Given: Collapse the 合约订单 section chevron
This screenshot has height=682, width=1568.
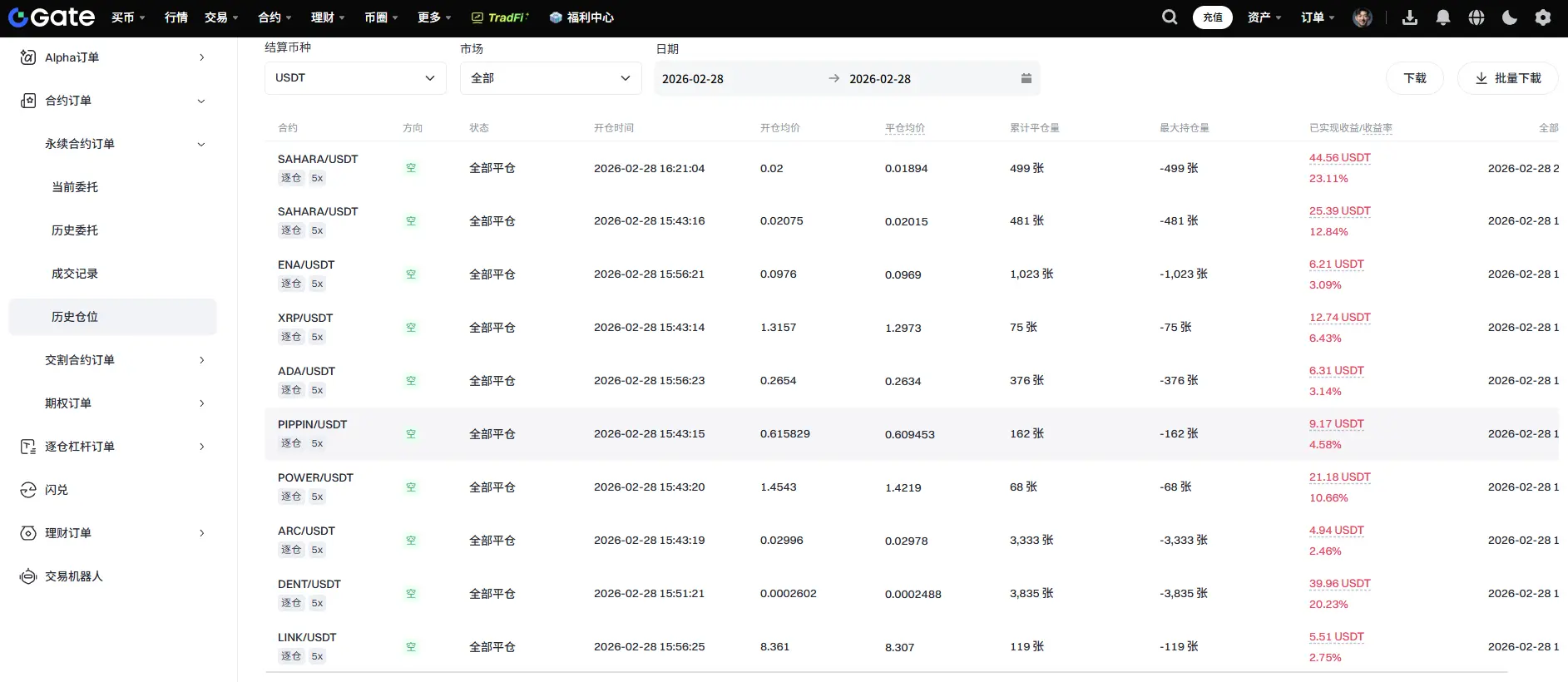Looking at the screenshot, I should tap(201, 101).
